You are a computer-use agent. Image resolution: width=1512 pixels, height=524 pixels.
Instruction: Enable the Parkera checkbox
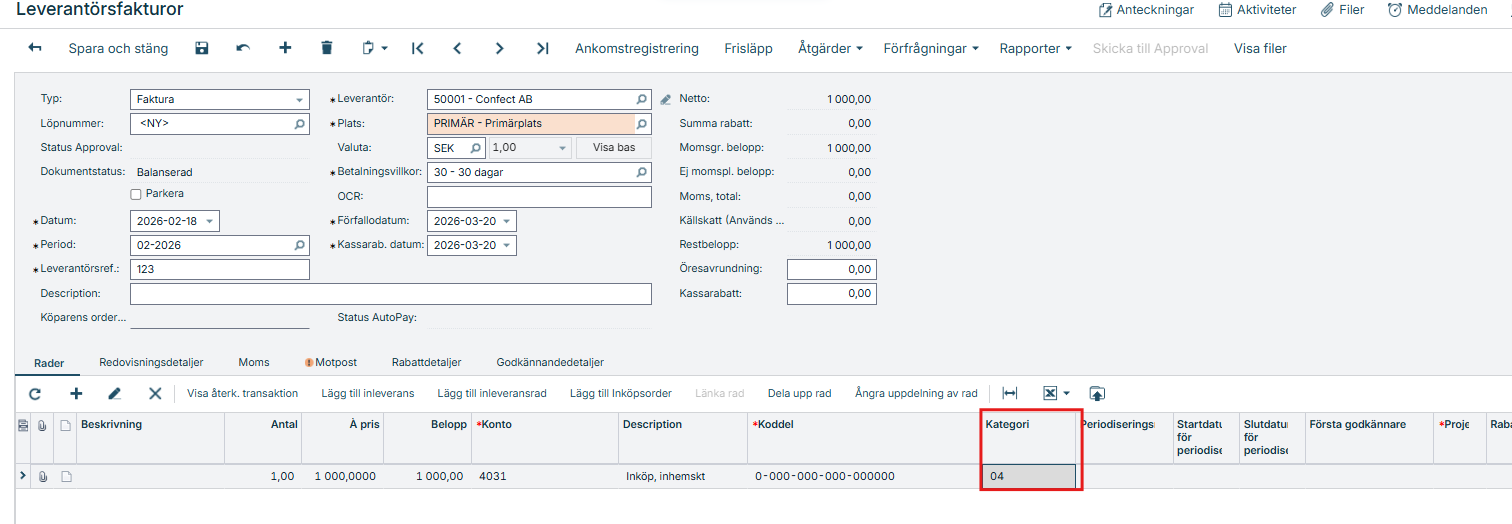point(136,194)
